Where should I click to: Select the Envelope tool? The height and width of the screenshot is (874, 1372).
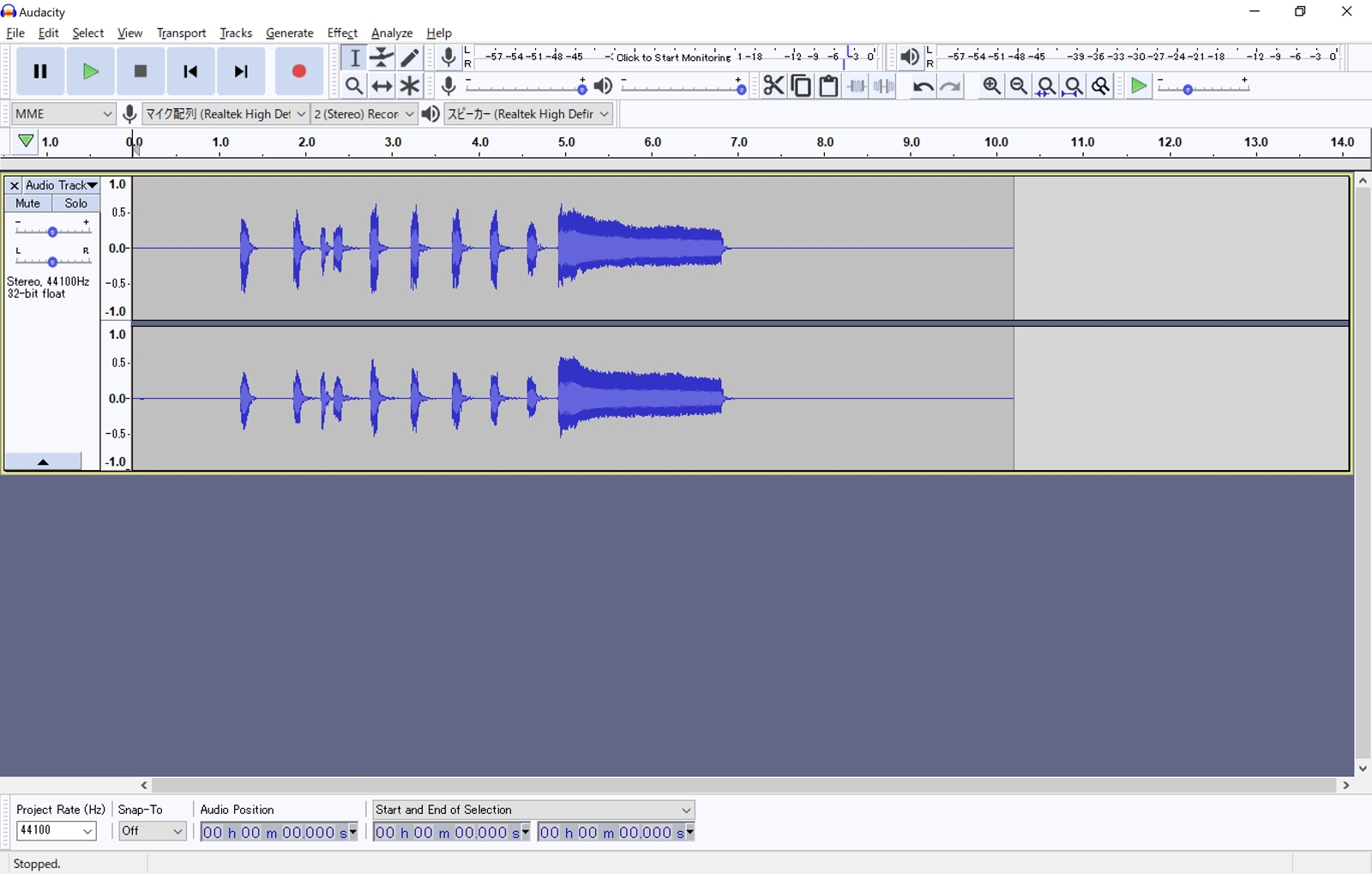382,57
